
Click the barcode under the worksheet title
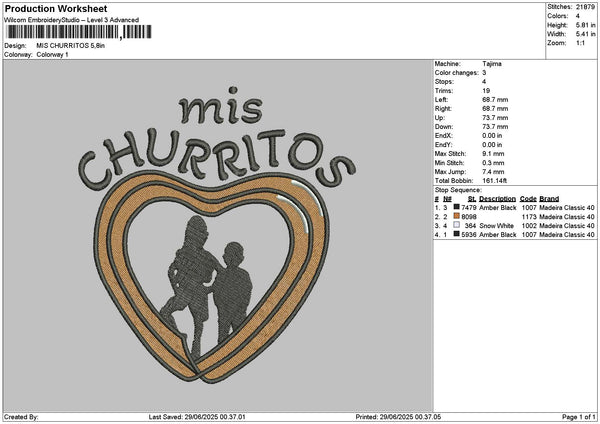(79, 32)
